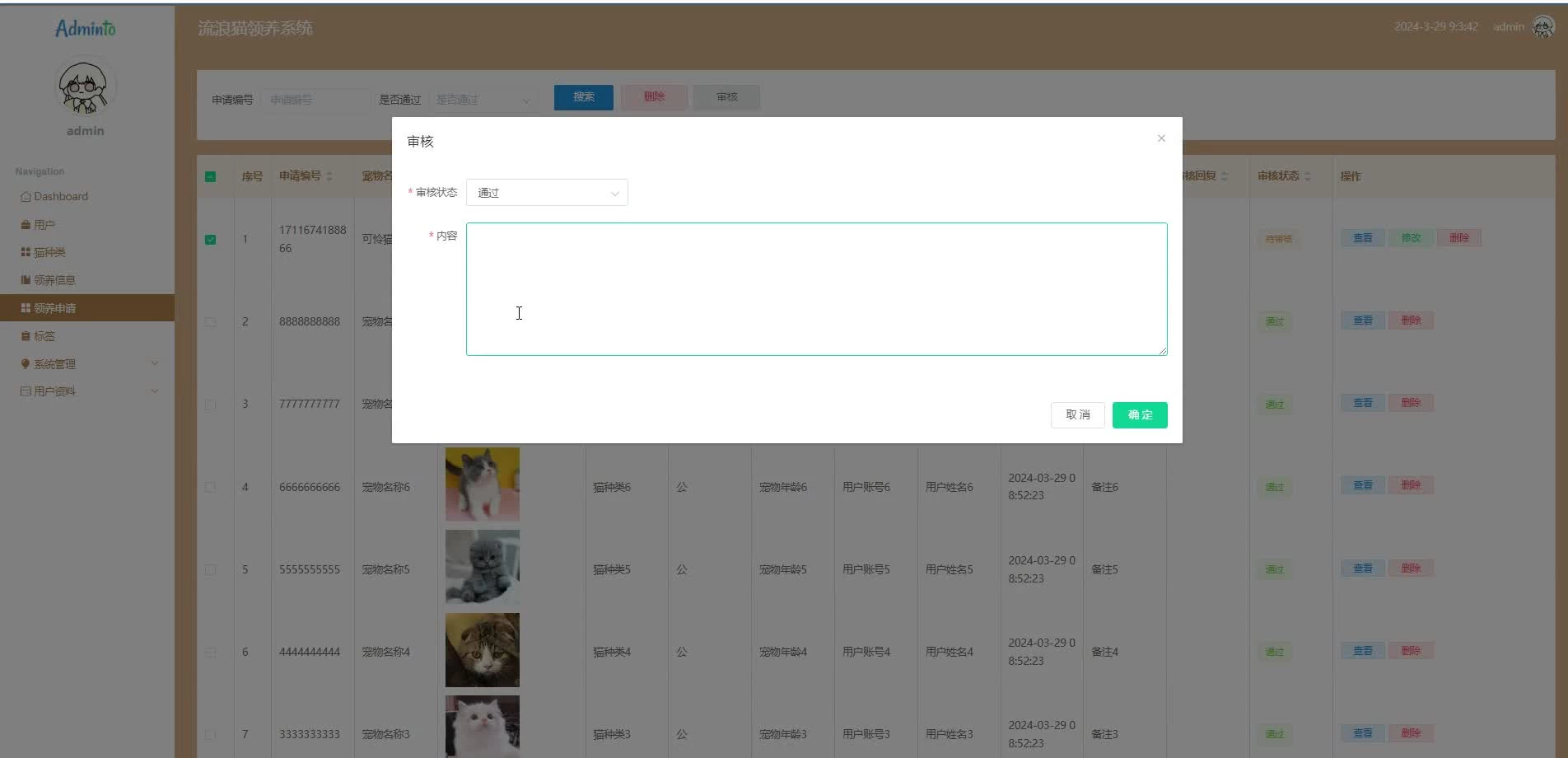The image size is (1568, 758).
Task: Expand the 系统管理 submenu chevron
Action: coord(154,363)
